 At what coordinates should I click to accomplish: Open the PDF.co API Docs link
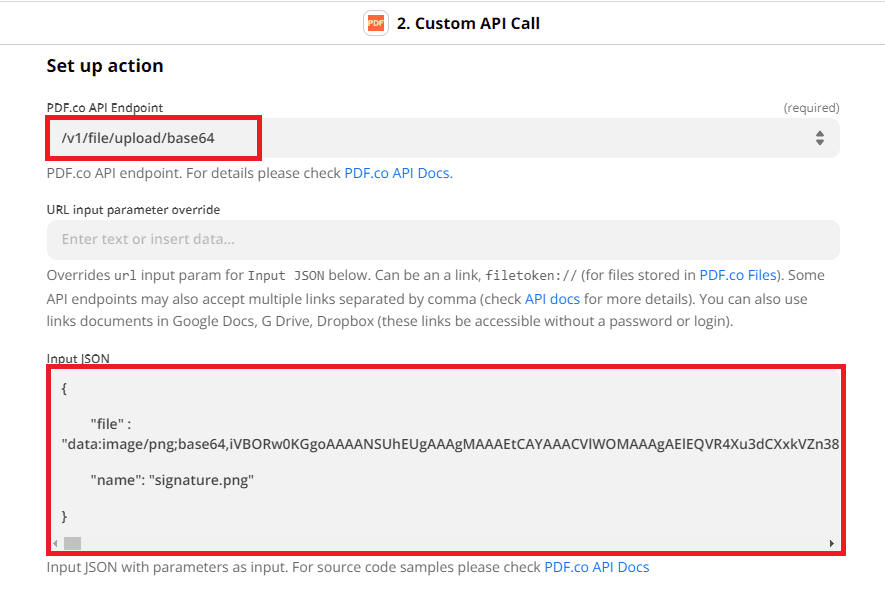pos(397,173)
